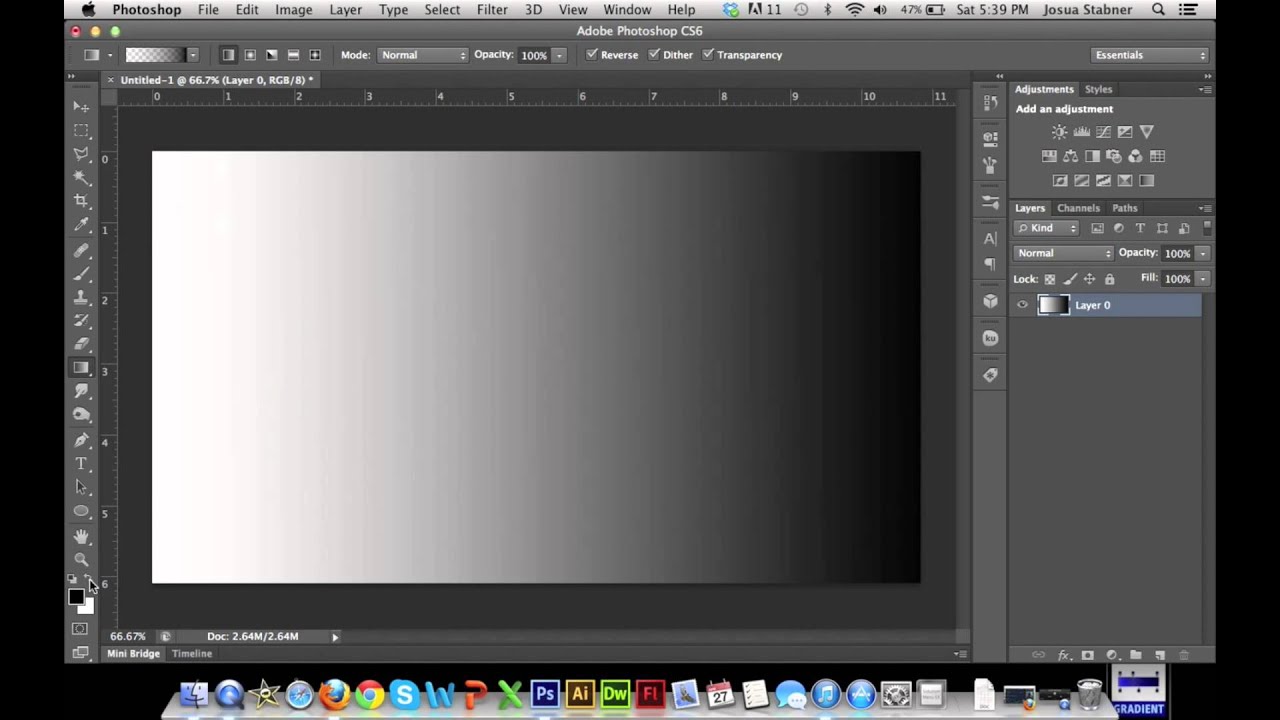Select the Gradient tool in toolbox
Image resolution: width=1280 pixels, height=720 pixels.
click(81, 368)
